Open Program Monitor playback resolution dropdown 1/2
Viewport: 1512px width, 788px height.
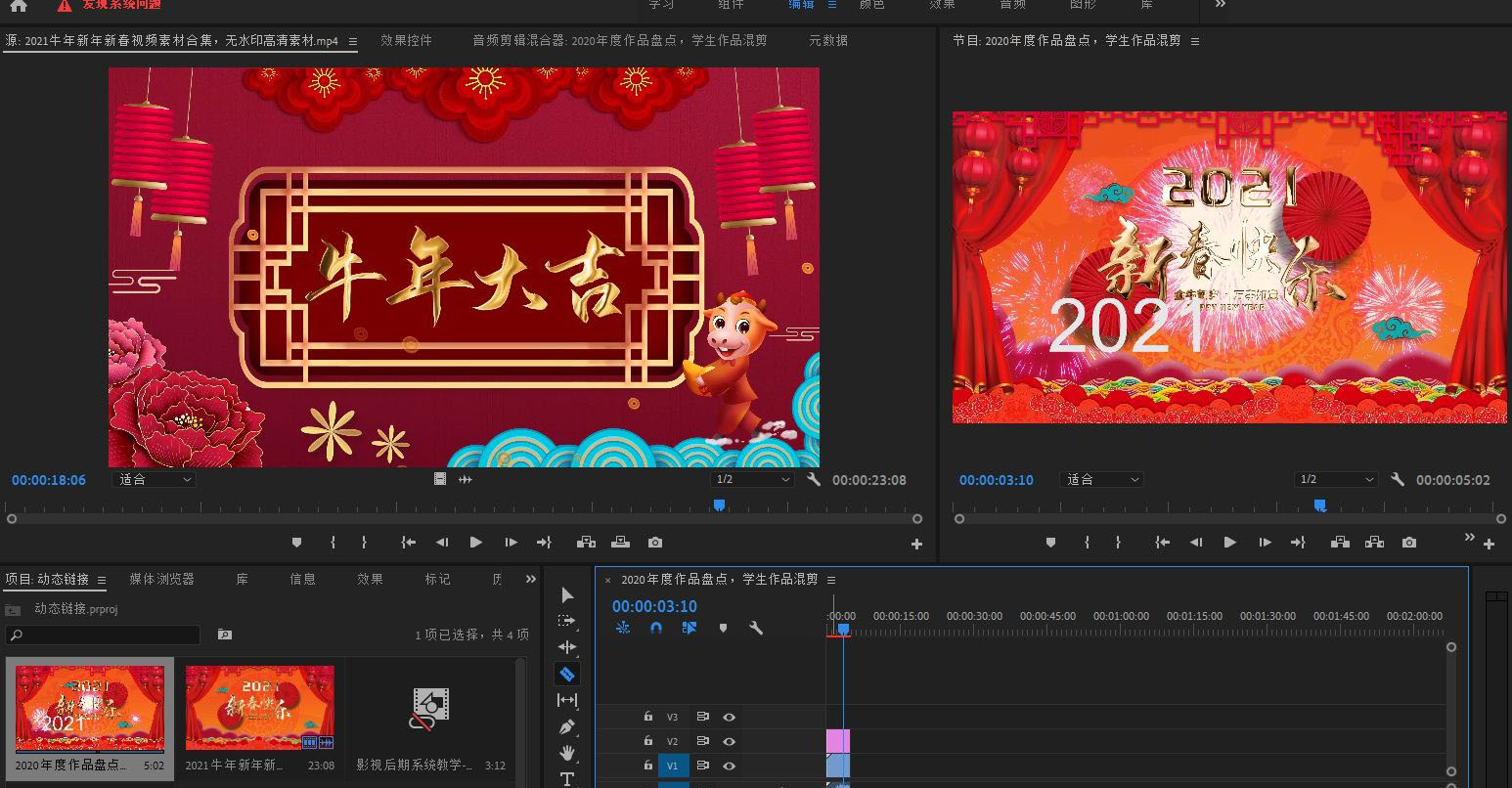click(x=1336, y=479)
